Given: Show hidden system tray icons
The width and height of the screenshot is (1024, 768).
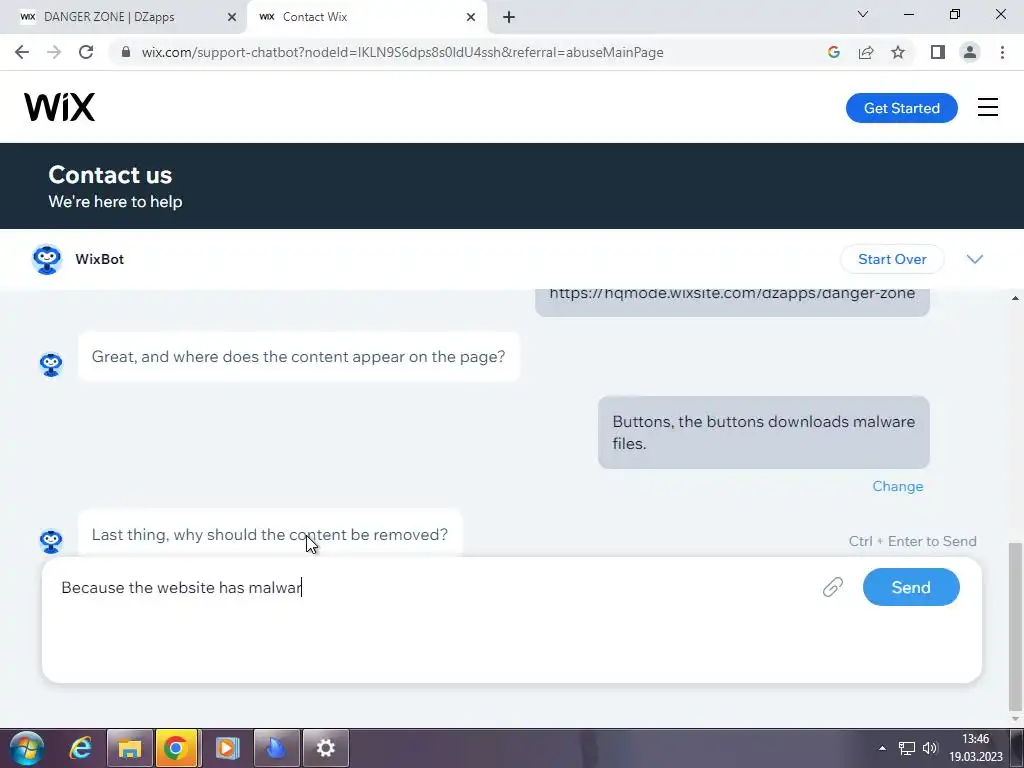Looking at the screenshot, I should (882, 748).
